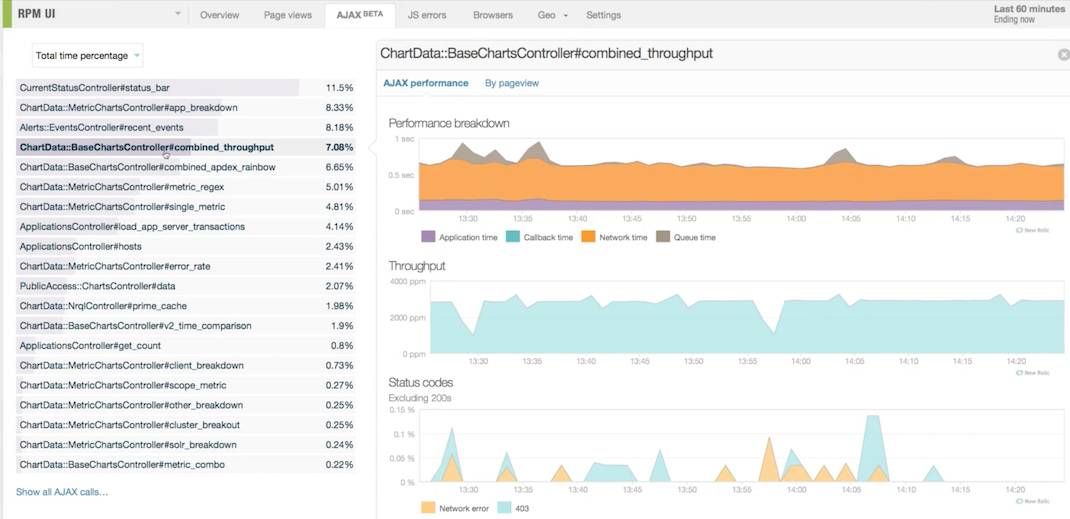Open the Browsers tab

492,15
